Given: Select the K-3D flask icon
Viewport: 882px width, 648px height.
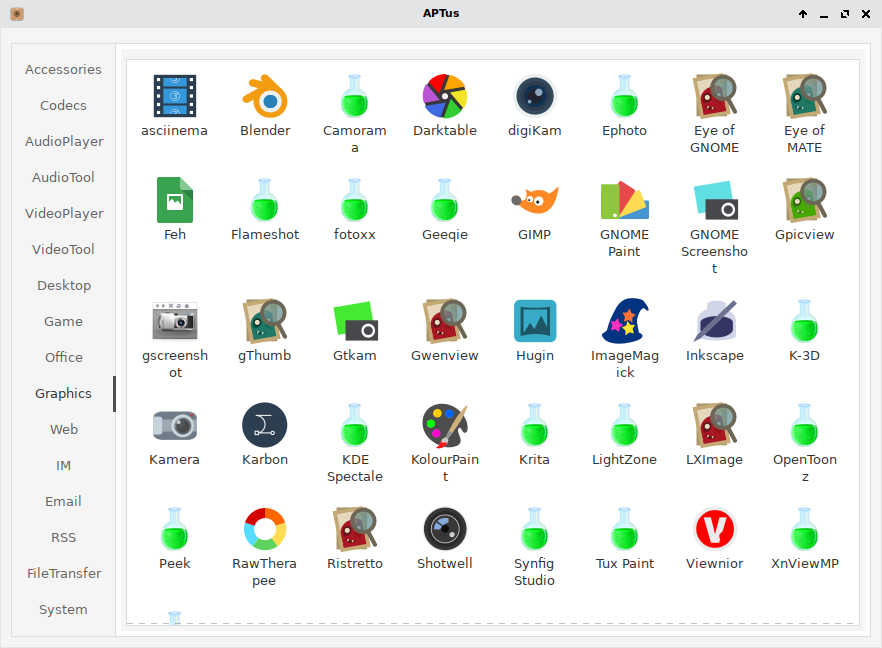Looking at the screenshot, I should point(804,321).
